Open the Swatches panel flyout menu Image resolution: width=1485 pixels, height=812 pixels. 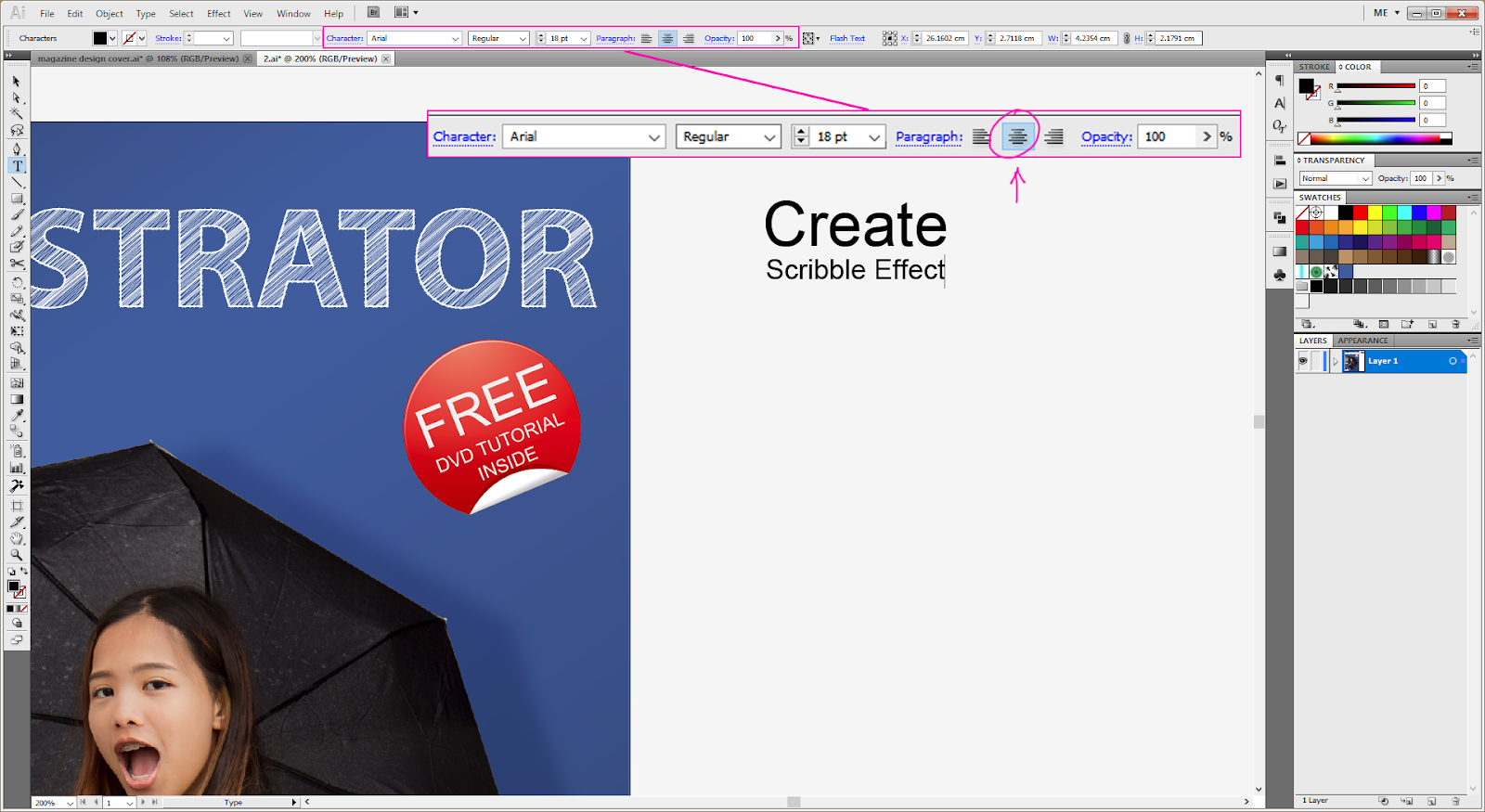(1472, 197)
